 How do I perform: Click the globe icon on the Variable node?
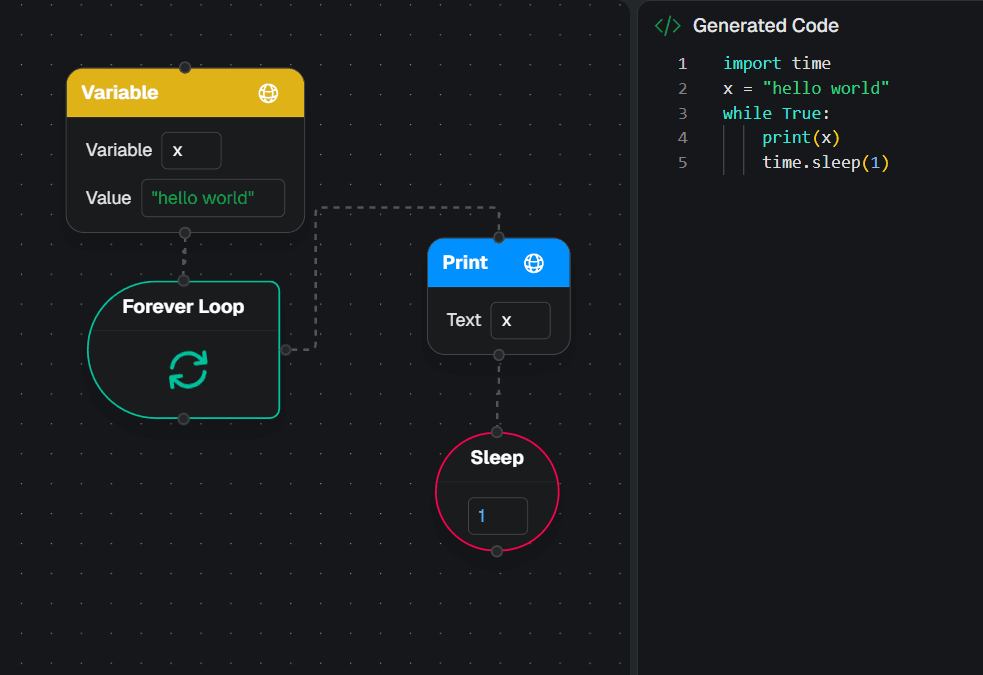pyautogui.click(x=267, y=92)
